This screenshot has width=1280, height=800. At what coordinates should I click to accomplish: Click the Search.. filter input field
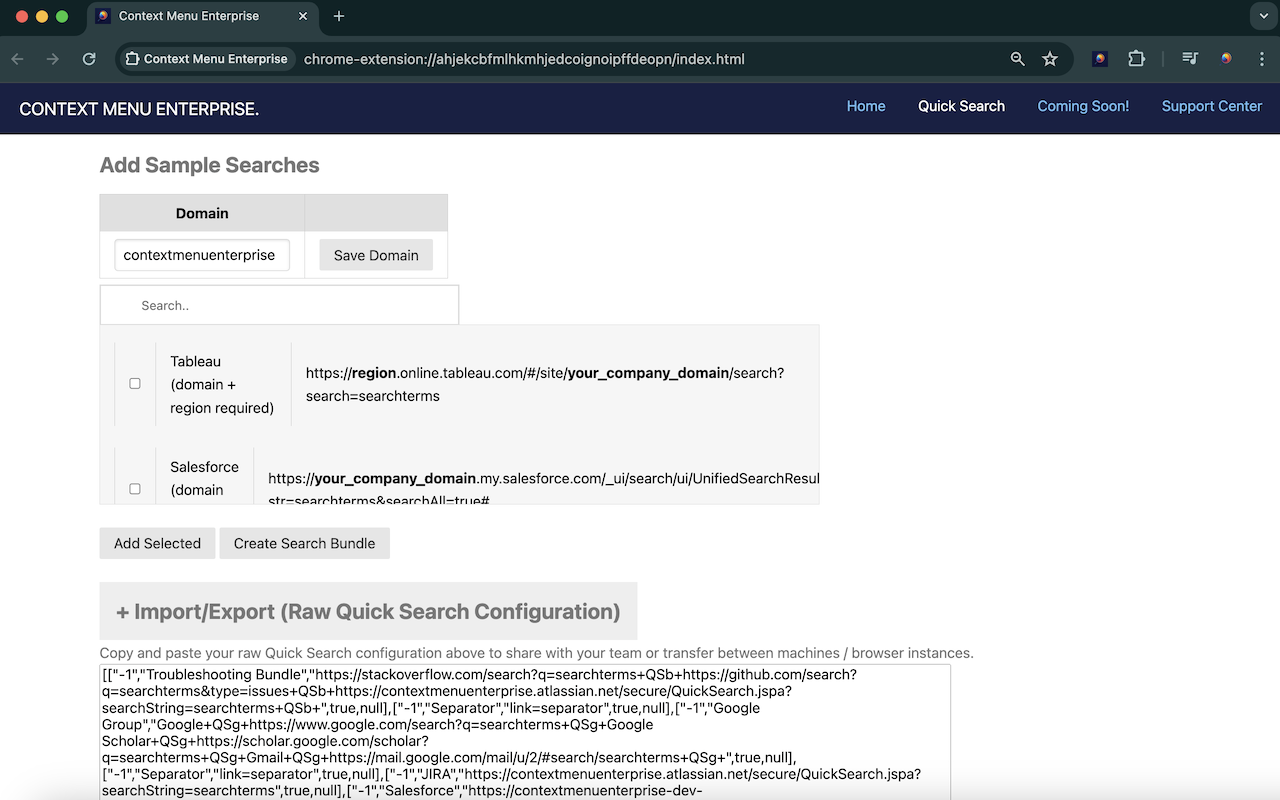[x=278, y=304]
